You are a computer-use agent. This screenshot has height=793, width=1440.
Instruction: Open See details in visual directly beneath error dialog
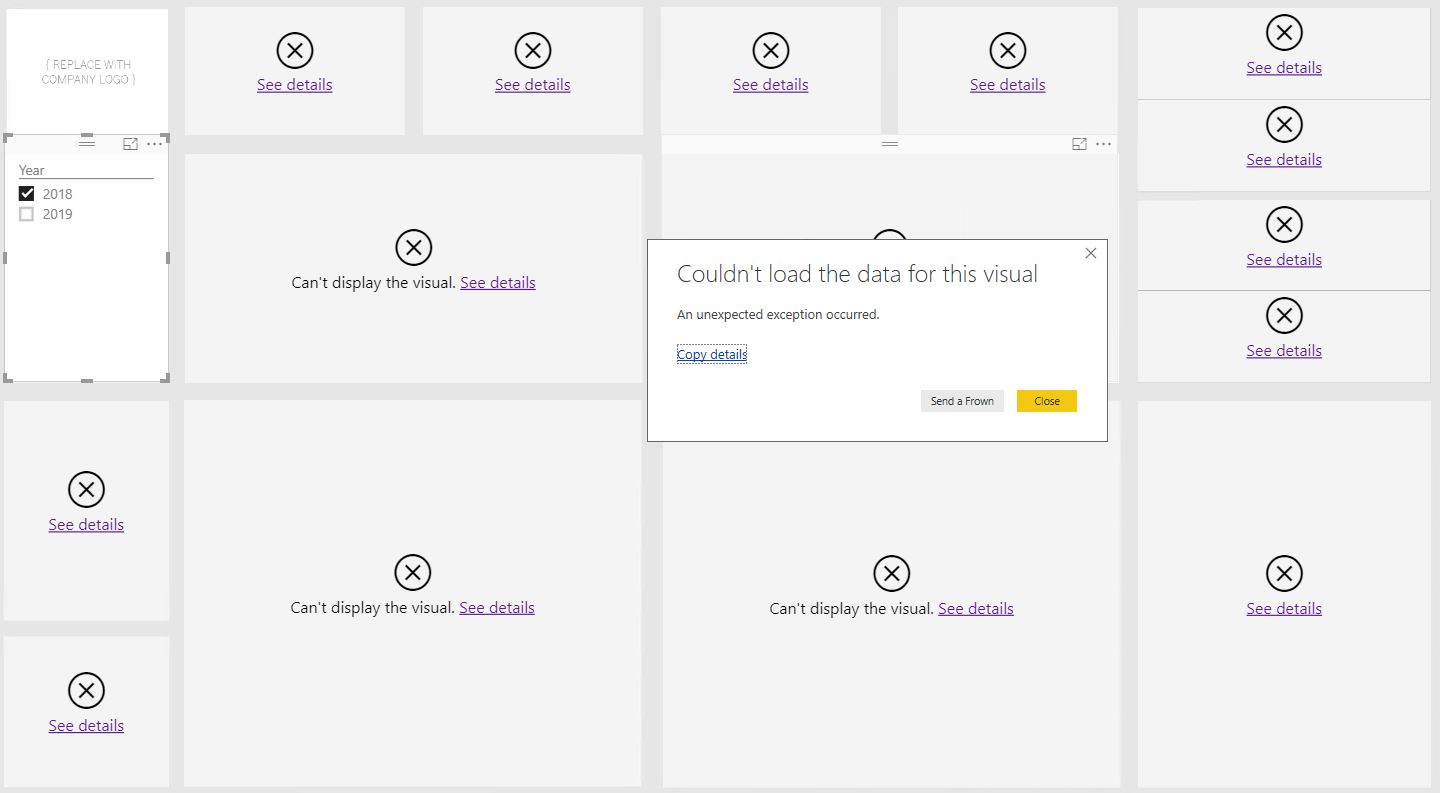pos(976,609)
